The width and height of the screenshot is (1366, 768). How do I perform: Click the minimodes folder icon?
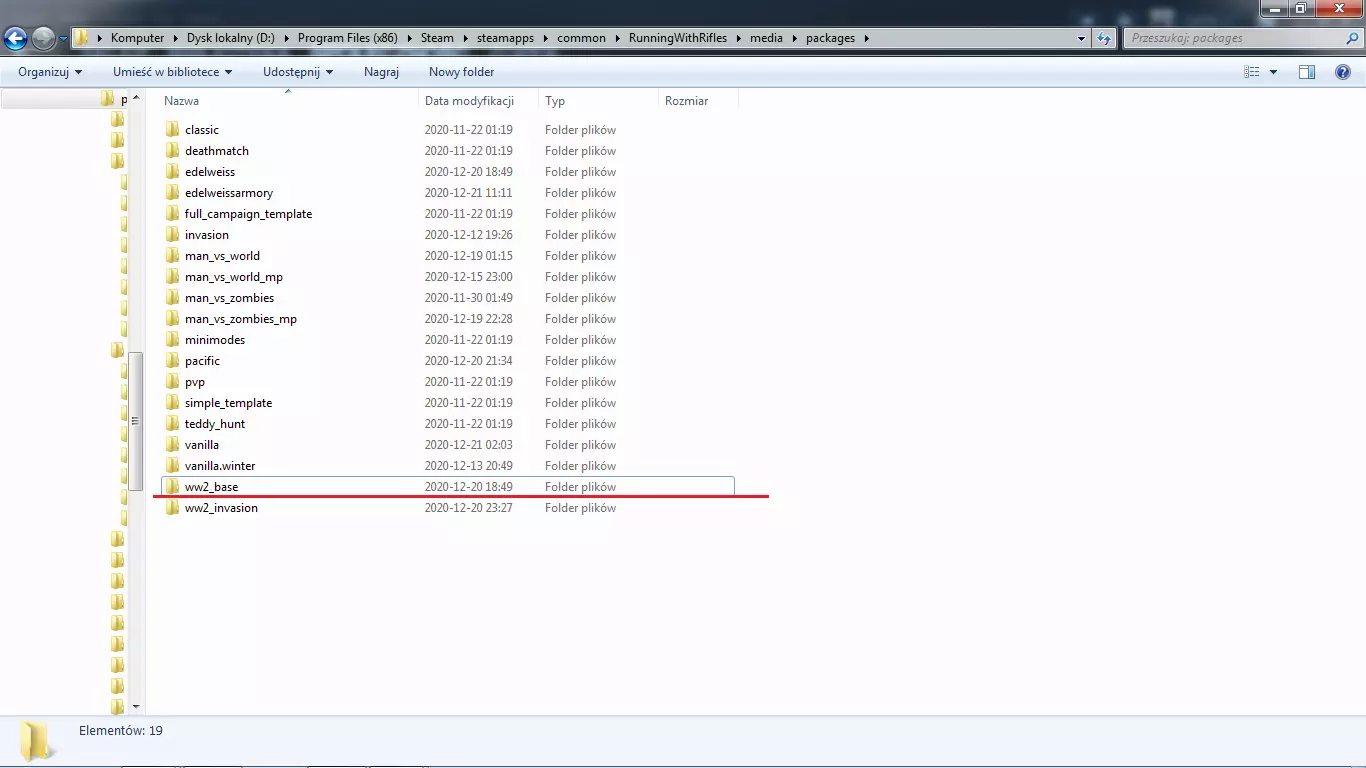(172, 339)
